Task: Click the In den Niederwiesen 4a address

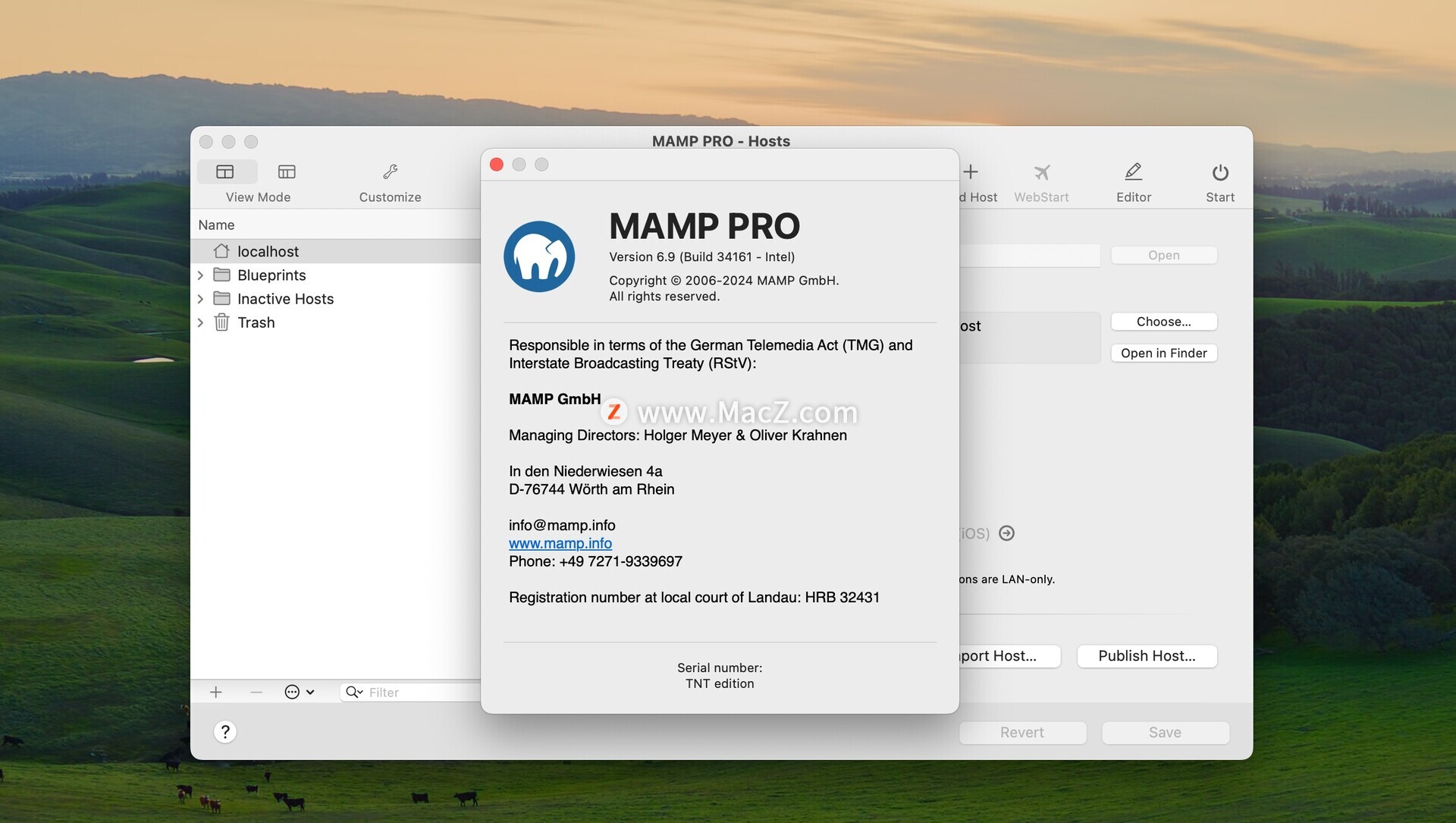Action: click(585, 471)
